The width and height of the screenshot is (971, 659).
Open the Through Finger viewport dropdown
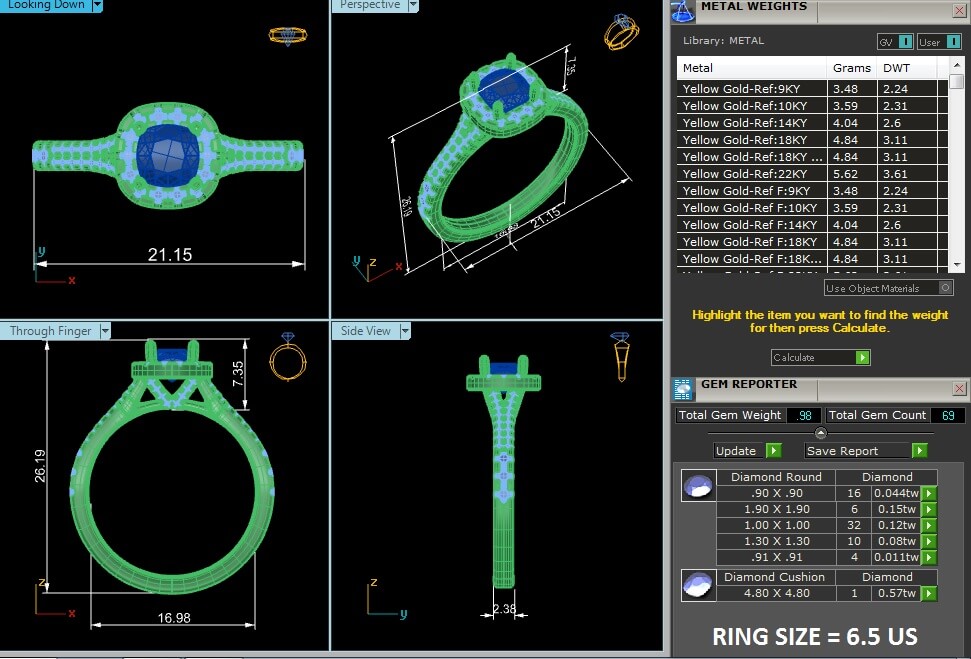pos(105,331)
